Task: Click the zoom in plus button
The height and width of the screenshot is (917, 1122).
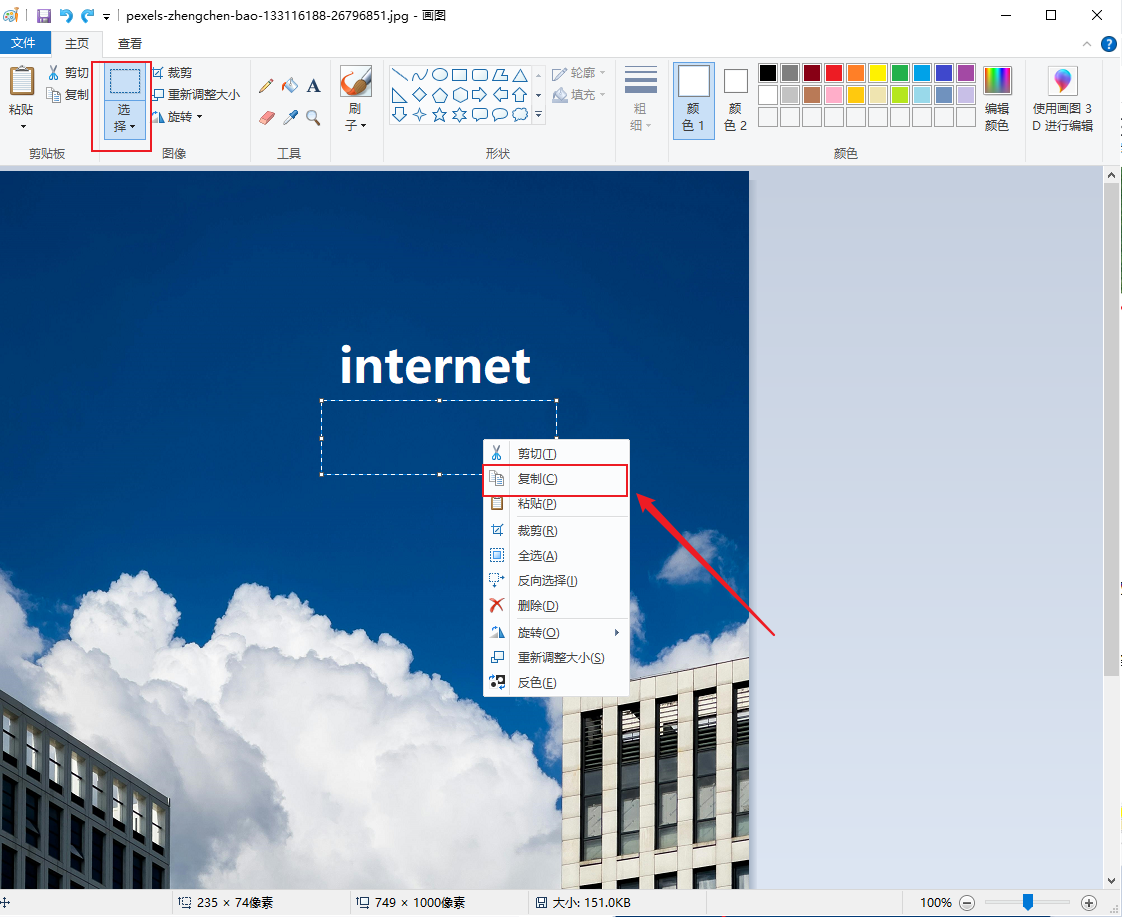Action: (x=1088, y=903)
